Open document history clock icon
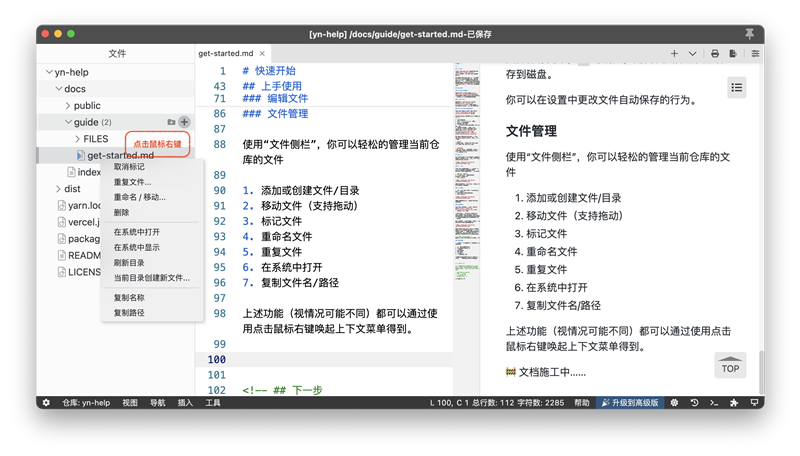Screen dimensions: 800x456 (x=694, y=402)
